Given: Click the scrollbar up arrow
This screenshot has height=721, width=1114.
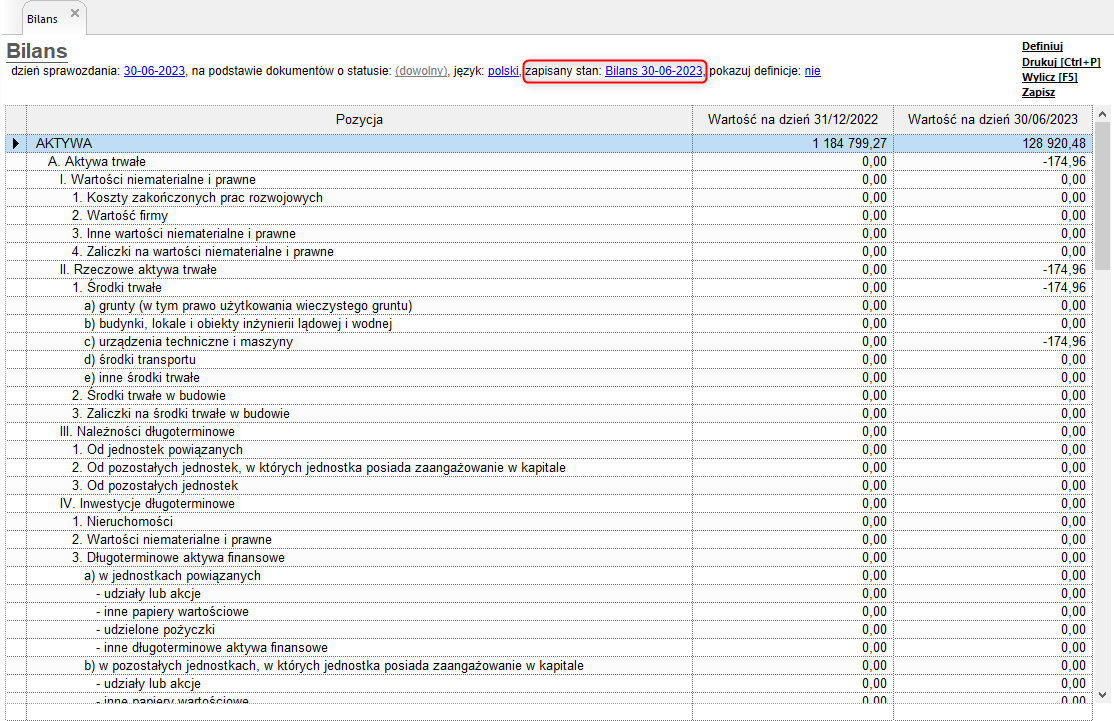Looking at the screenshot, I should point(1103,114).
